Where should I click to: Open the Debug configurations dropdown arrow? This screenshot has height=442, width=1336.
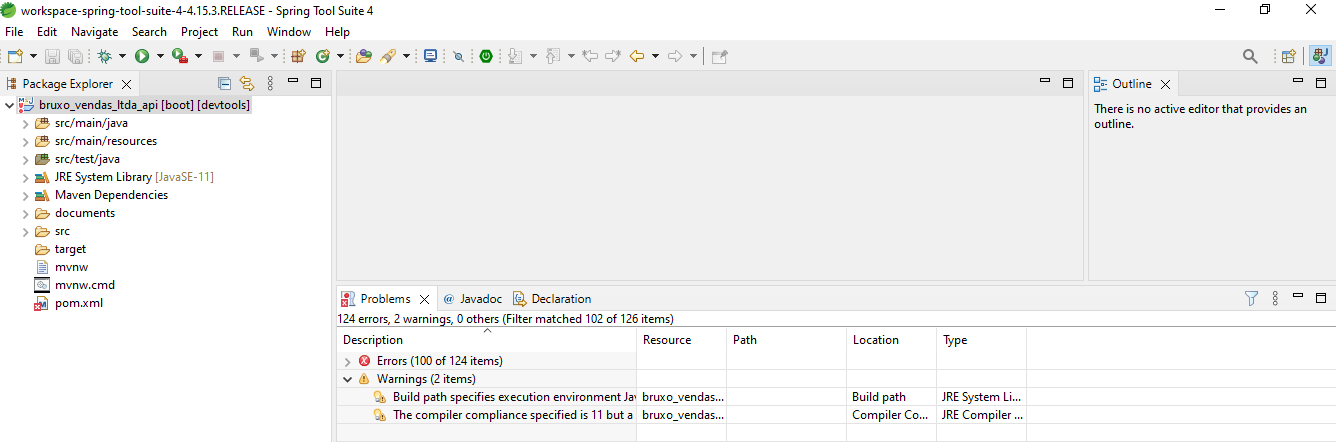(122, 56)
